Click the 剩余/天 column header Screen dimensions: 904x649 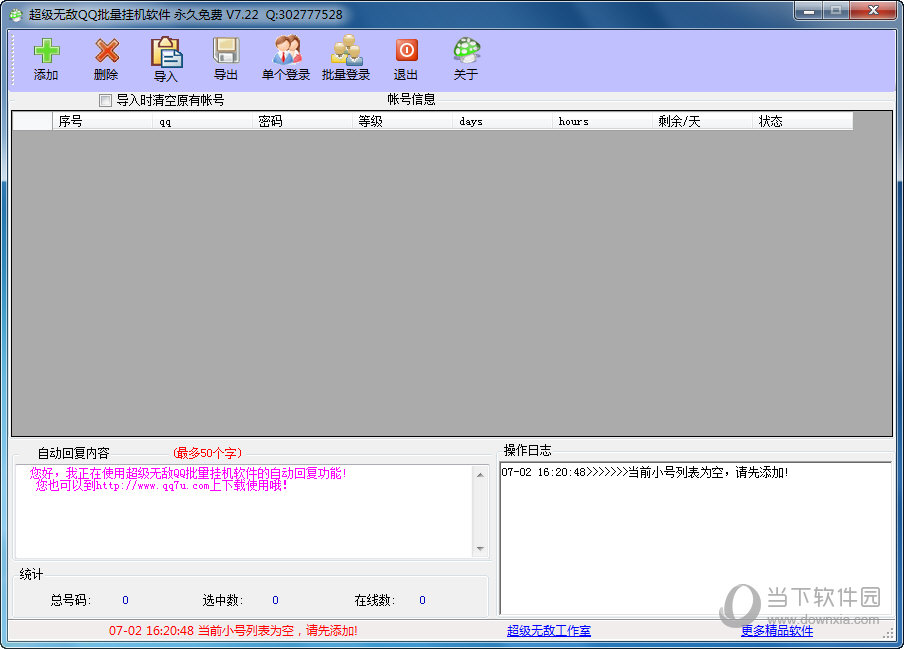click(x=702, y=121)
